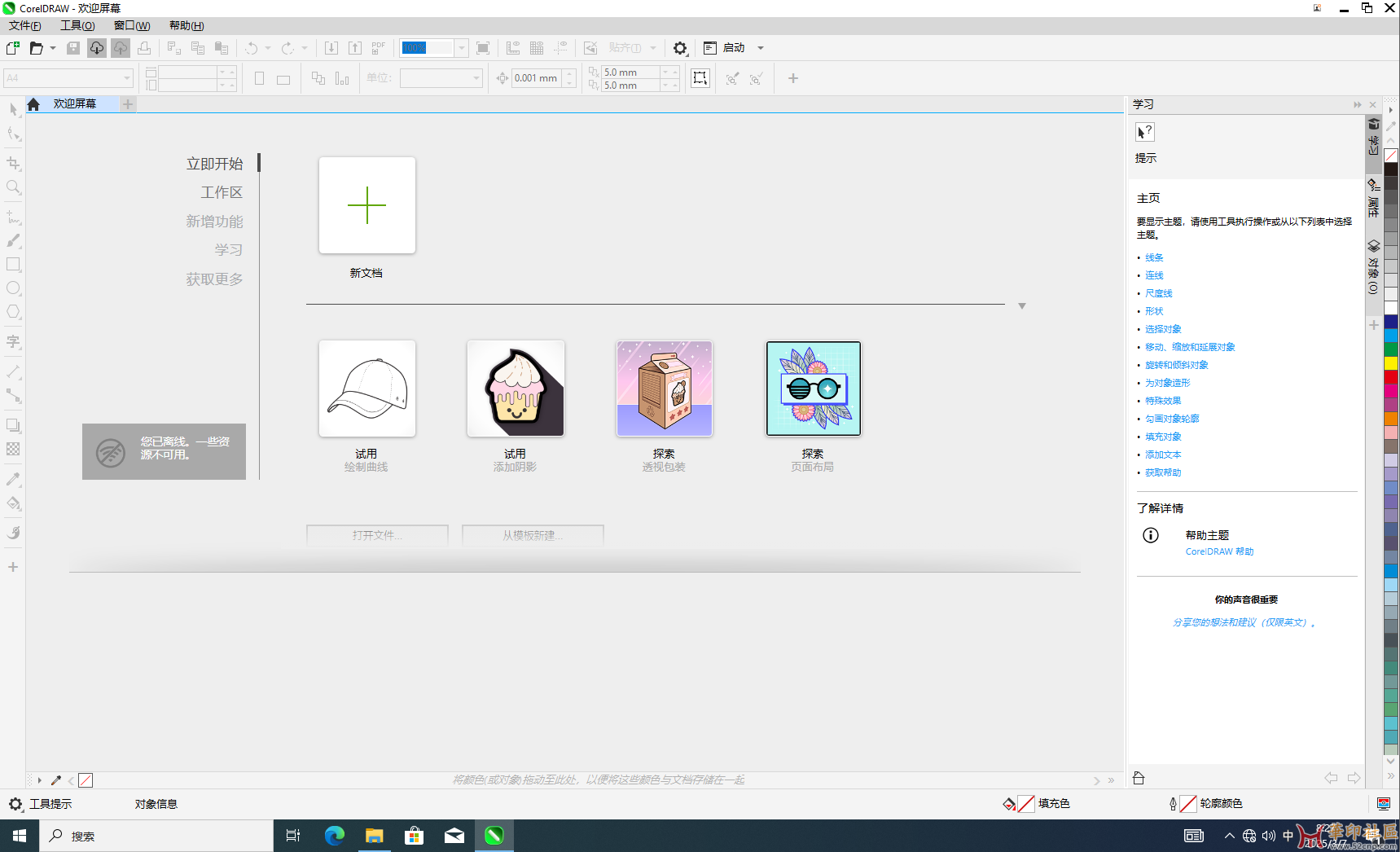Click the Publish to PDF icon

379,48
